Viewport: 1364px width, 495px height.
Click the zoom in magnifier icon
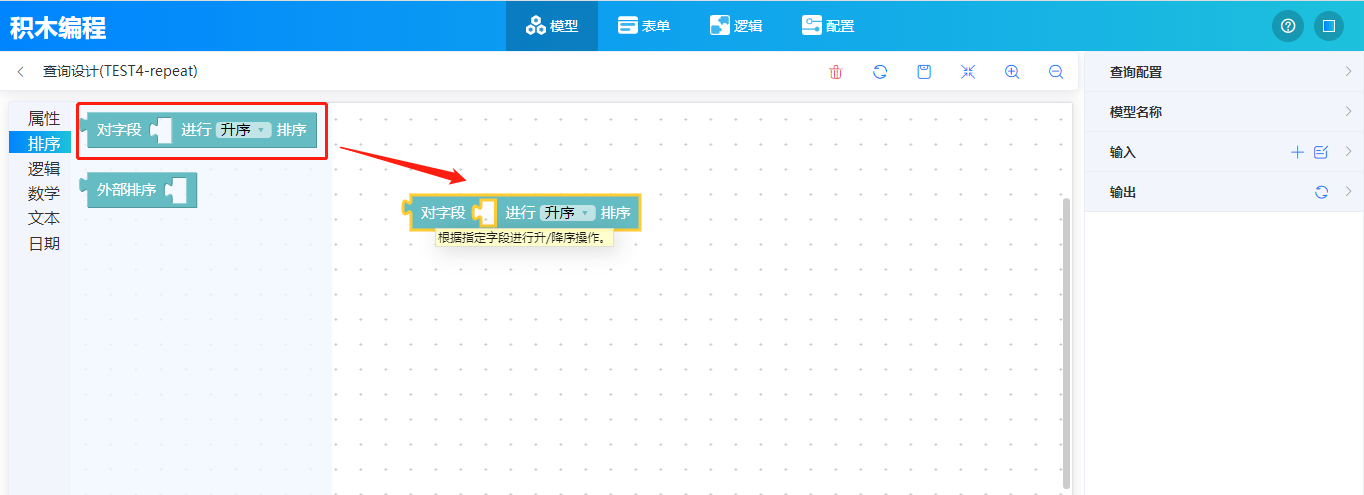tap(1012, 72)
